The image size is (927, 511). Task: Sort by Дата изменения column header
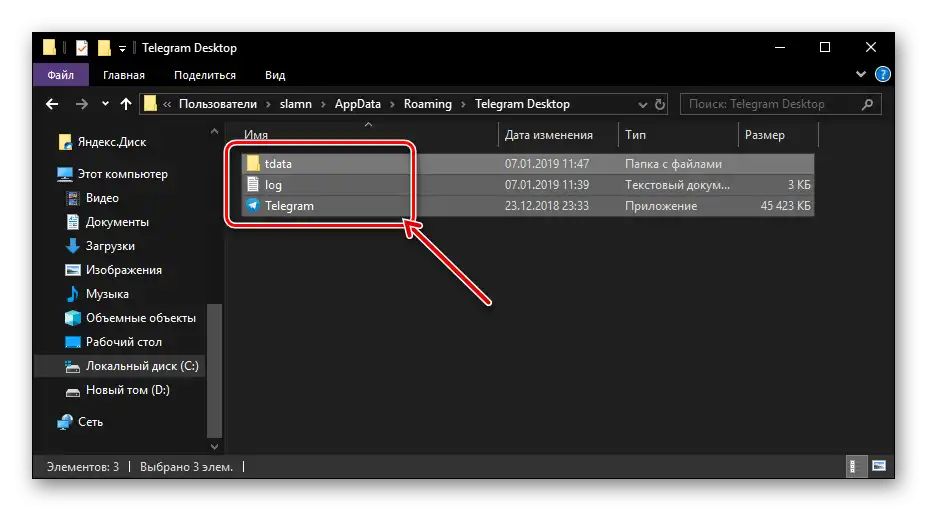coord(548,135)
